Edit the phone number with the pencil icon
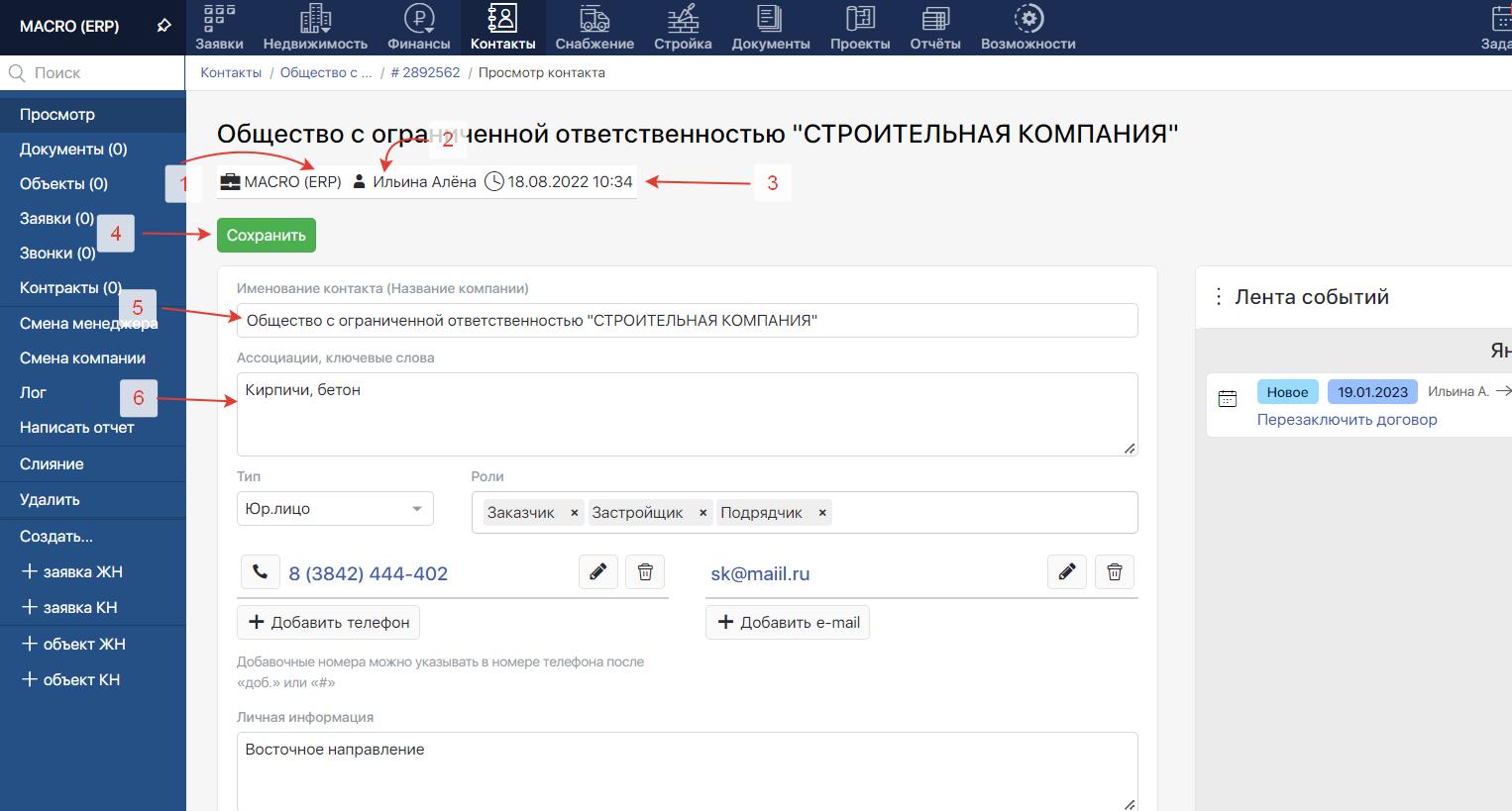The image size is (1512, 811). pyautogui.click(x=598, y=572)
